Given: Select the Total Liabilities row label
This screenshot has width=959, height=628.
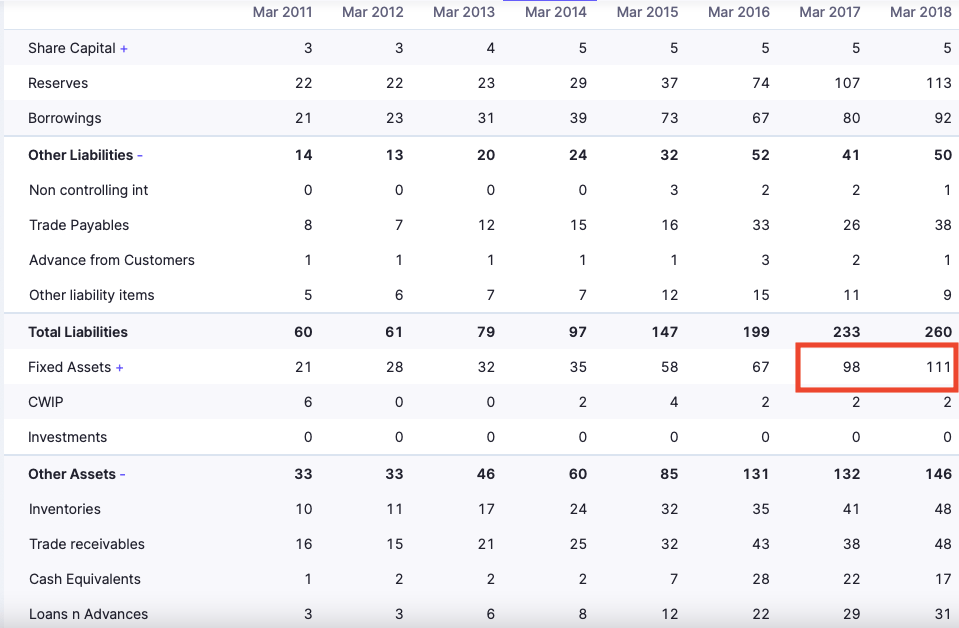Looking at the screenshot, I should click(78, 332).
